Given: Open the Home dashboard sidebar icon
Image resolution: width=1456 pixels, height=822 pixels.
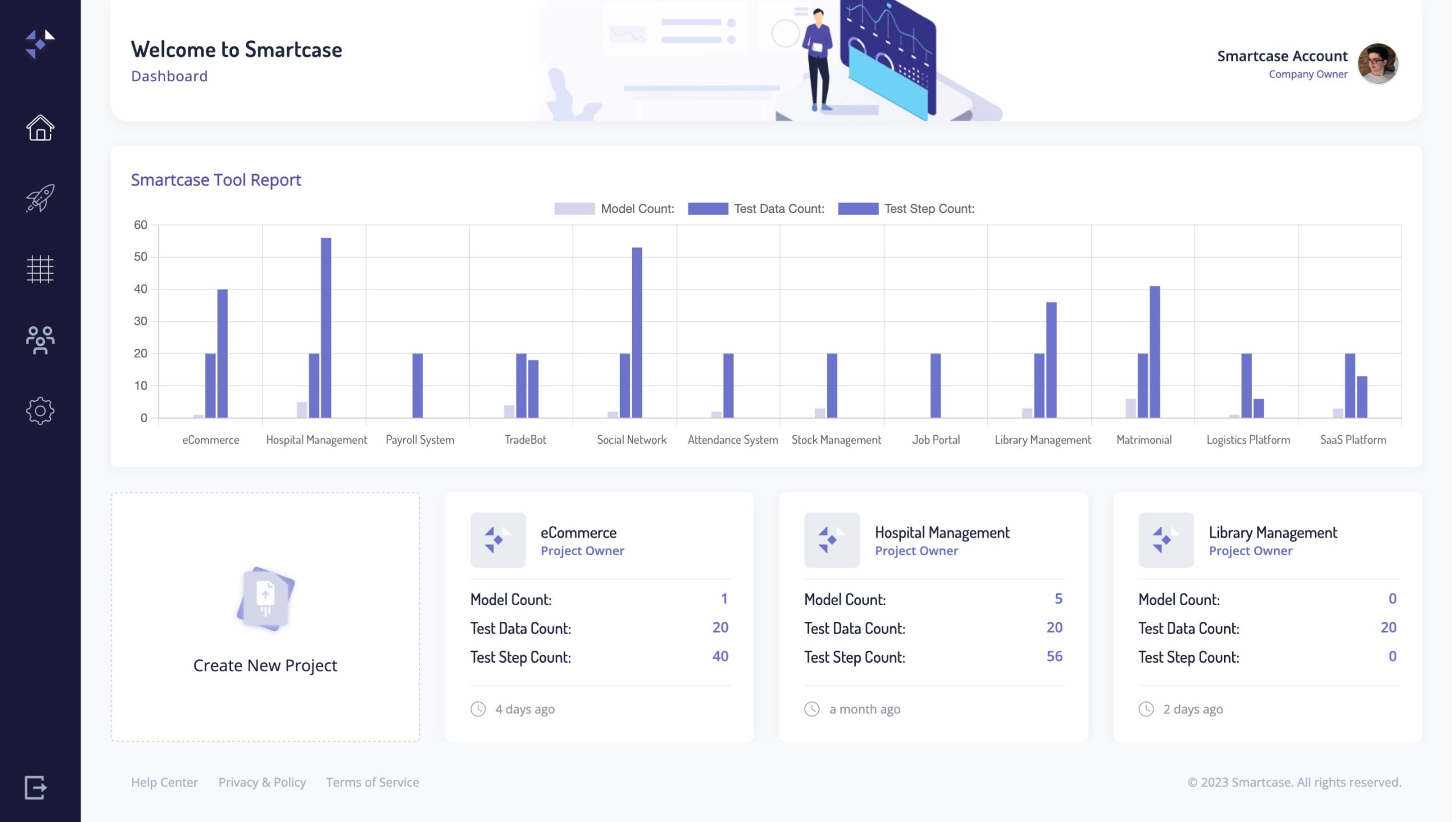Looking at the screenshot, I should point(40,127).
